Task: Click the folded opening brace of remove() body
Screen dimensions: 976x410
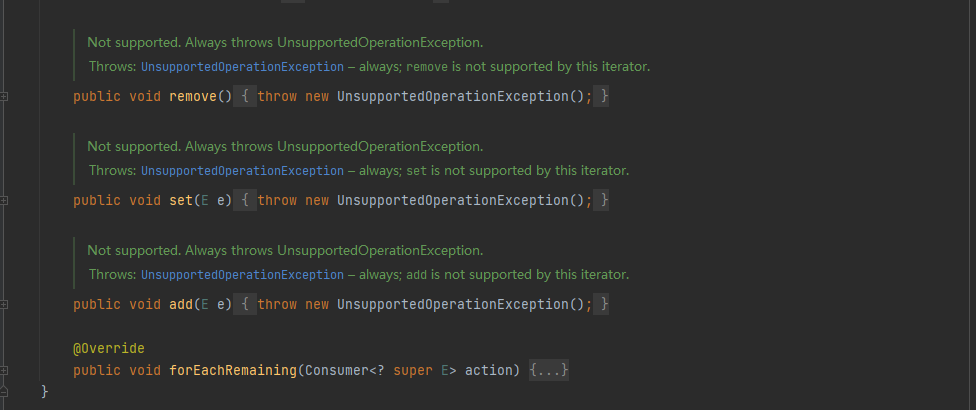Action: (246, 97)
